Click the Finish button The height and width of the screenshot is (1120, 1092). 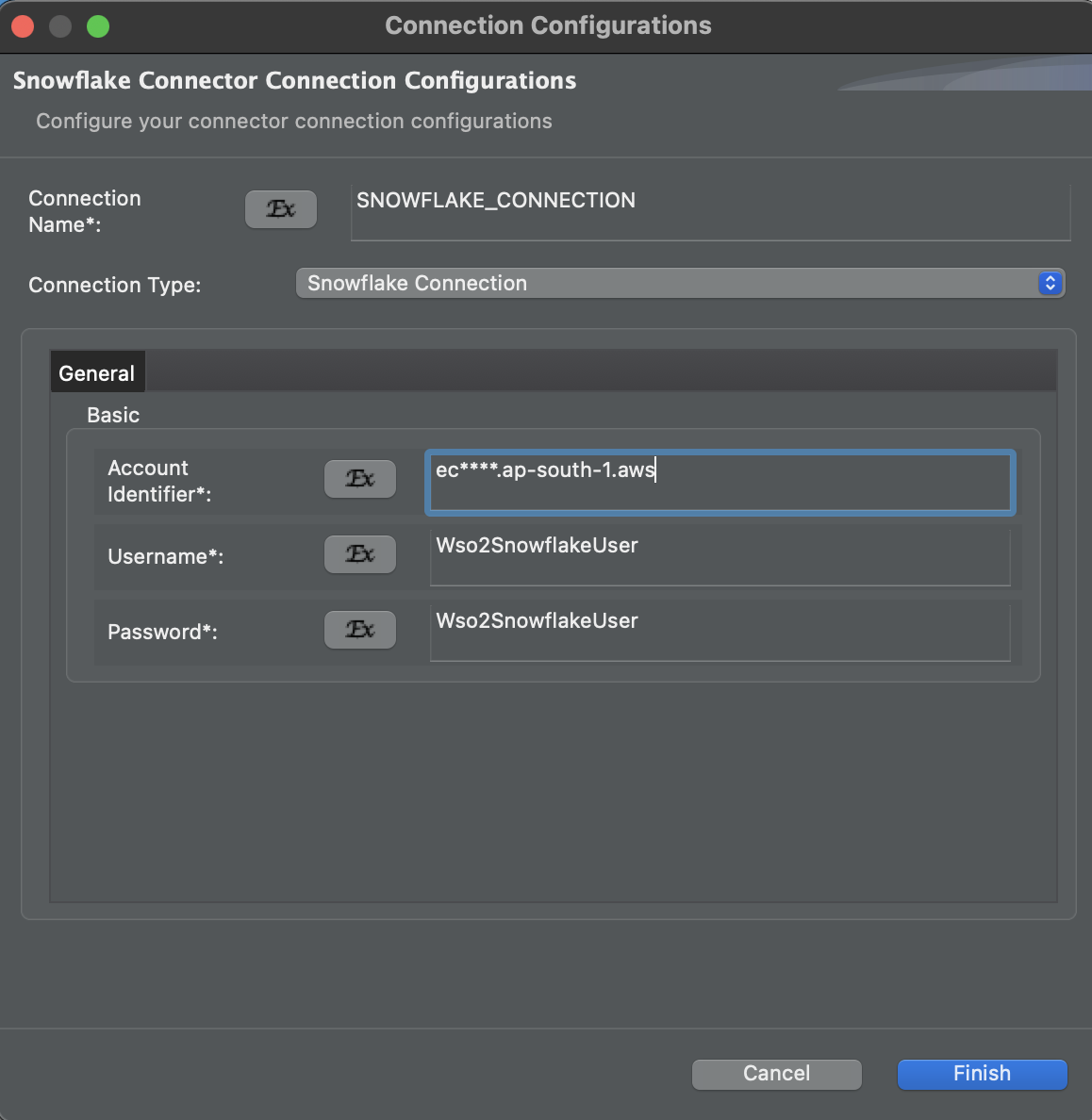[x=982, y=1074]
